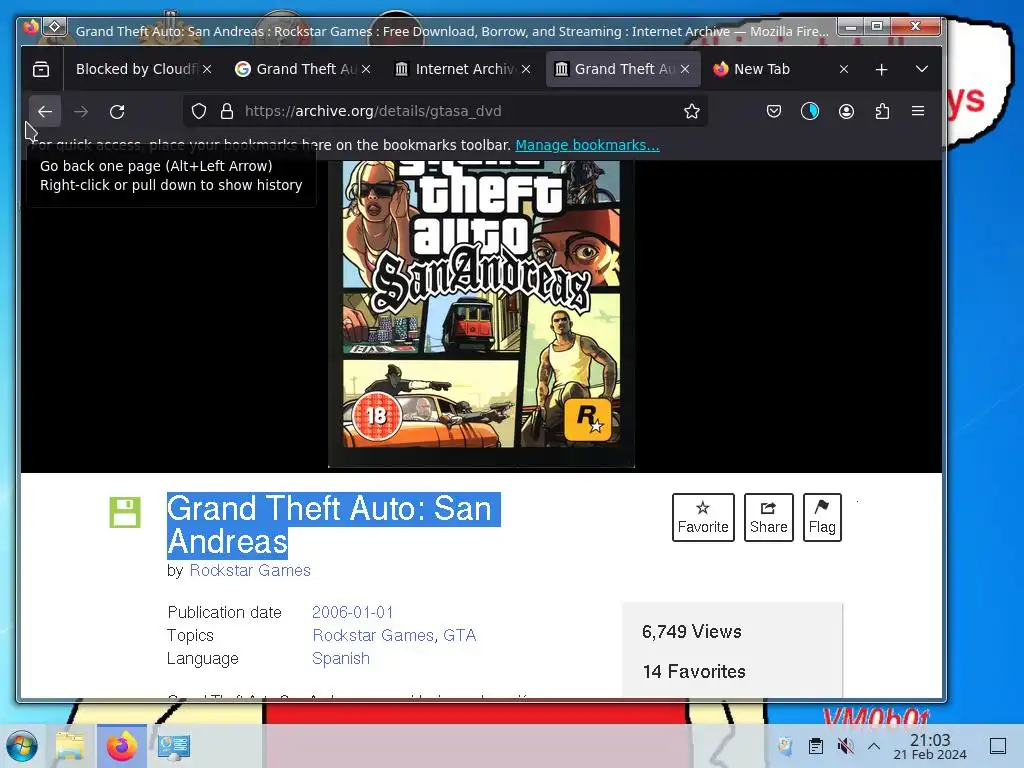Expand the list all tabs chevron

pyautogui.click(x=921, y=69)
